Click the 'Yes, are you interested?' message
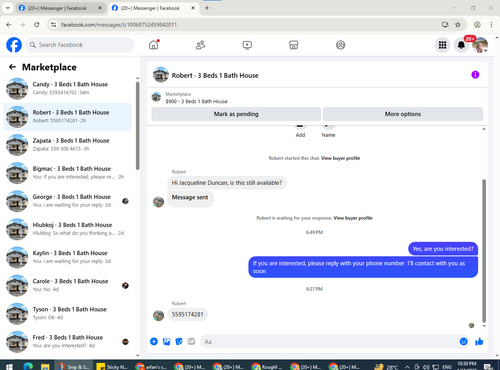 (443, 249)
